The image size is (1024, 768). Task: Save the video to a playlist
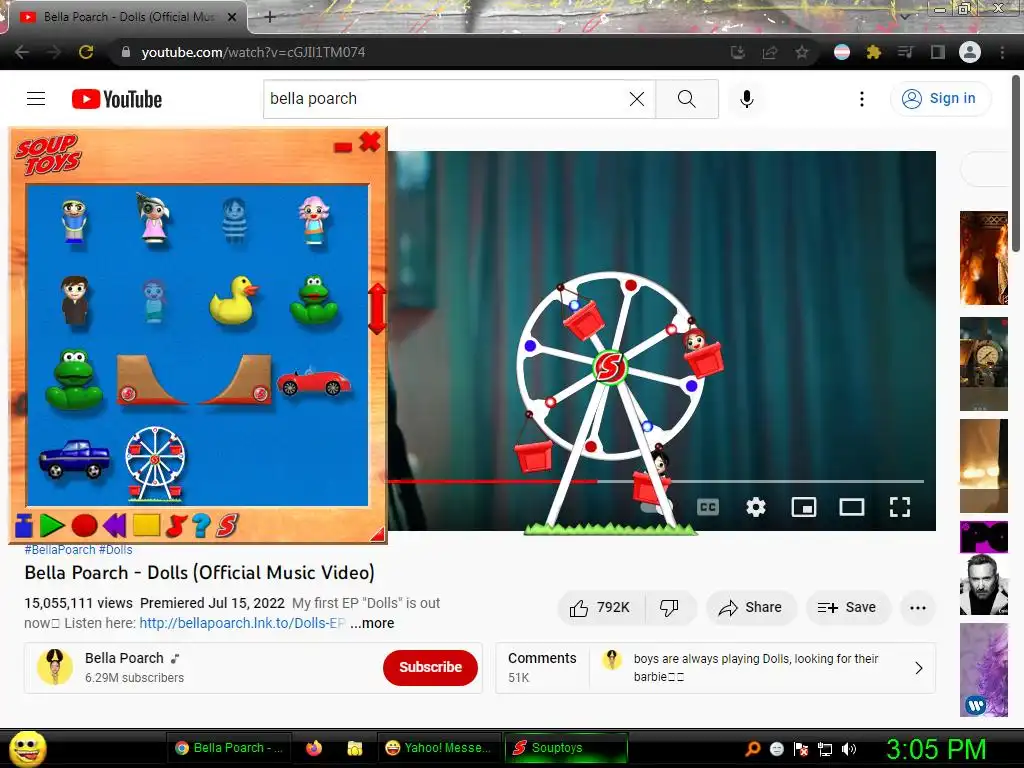point(846,607)
